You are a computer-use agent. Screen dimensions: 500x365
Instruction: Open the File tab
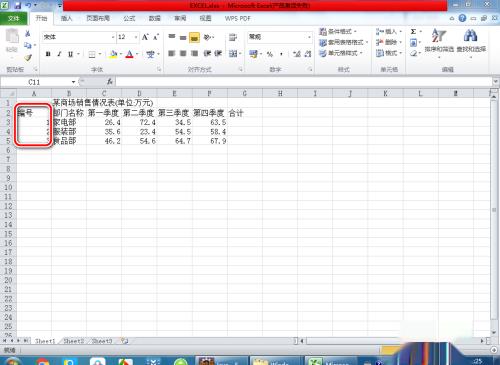[13, 18]
